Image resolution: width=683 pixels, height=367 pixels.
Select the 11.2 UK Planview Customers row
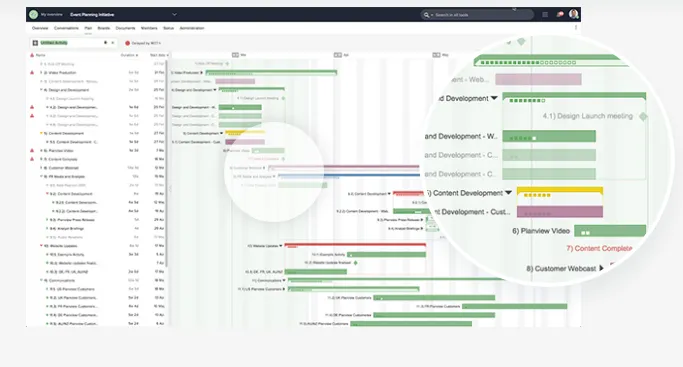point(97,298)
